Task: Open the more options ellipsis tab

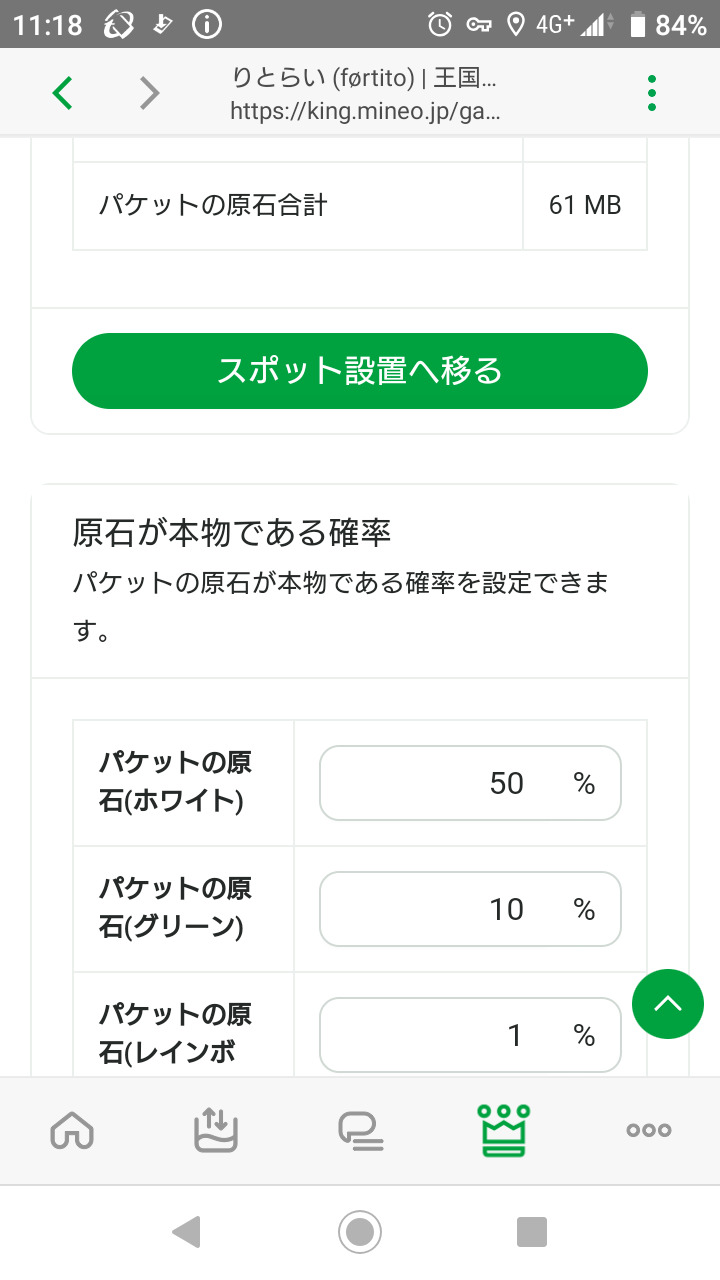Action: coord(648,1130)
